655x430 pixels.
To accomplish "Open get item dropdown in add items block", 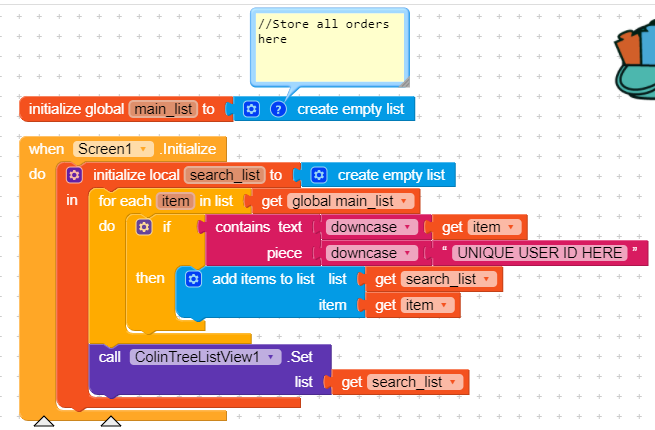I will coord(444,305).
